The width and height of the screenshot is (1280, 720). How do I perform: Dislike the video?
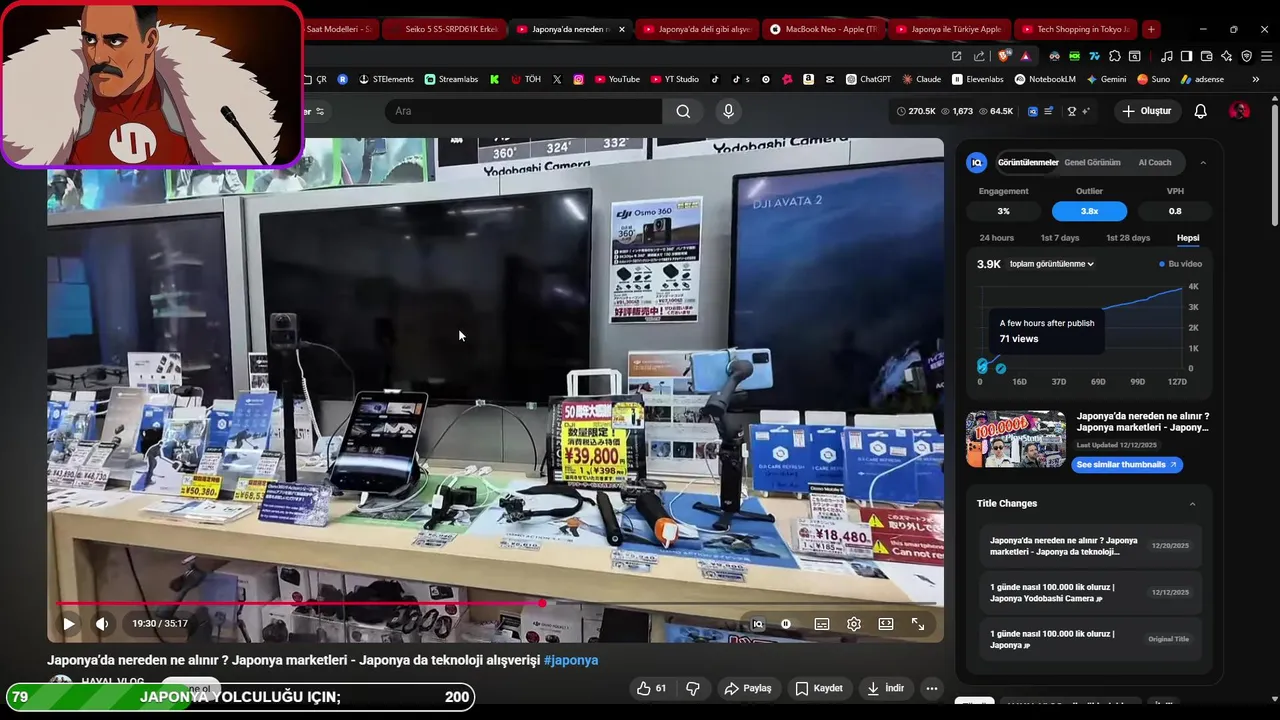692,688
